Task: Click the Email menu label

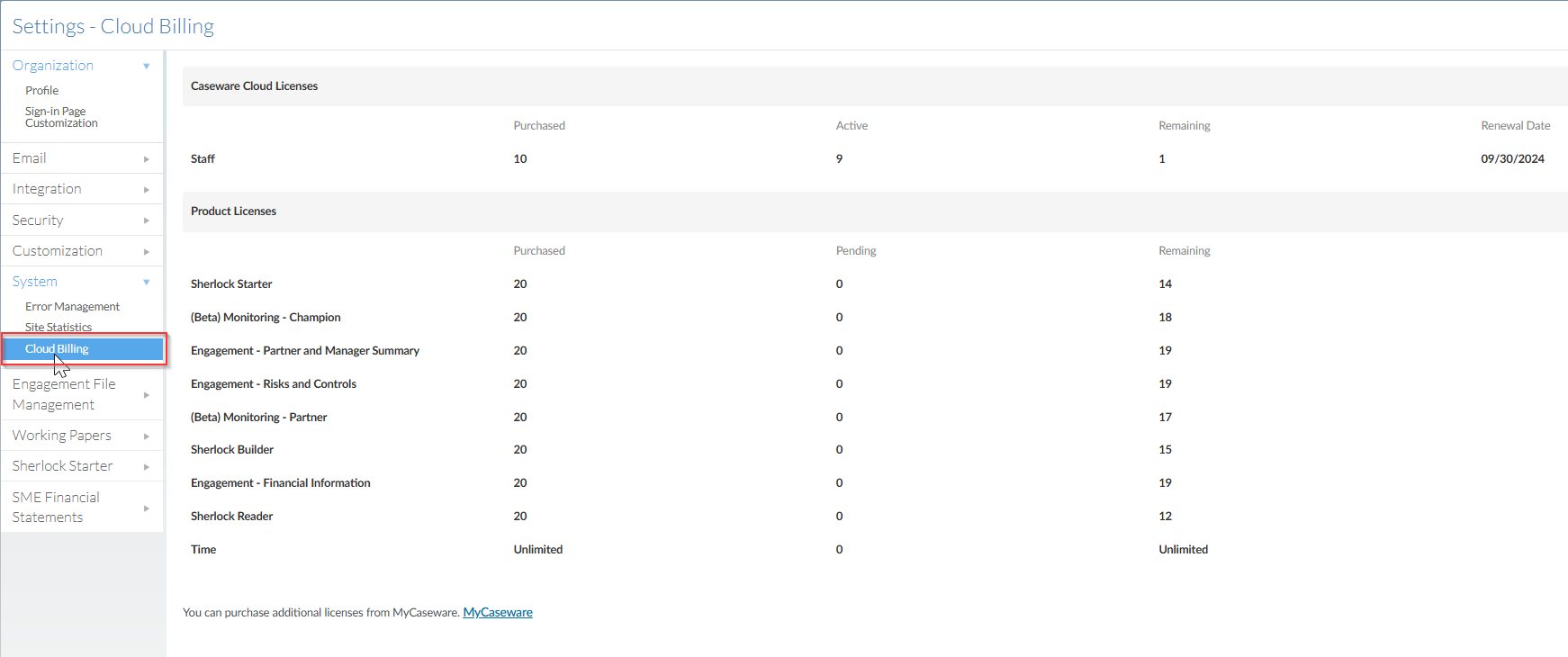Action: coord(30,158)
